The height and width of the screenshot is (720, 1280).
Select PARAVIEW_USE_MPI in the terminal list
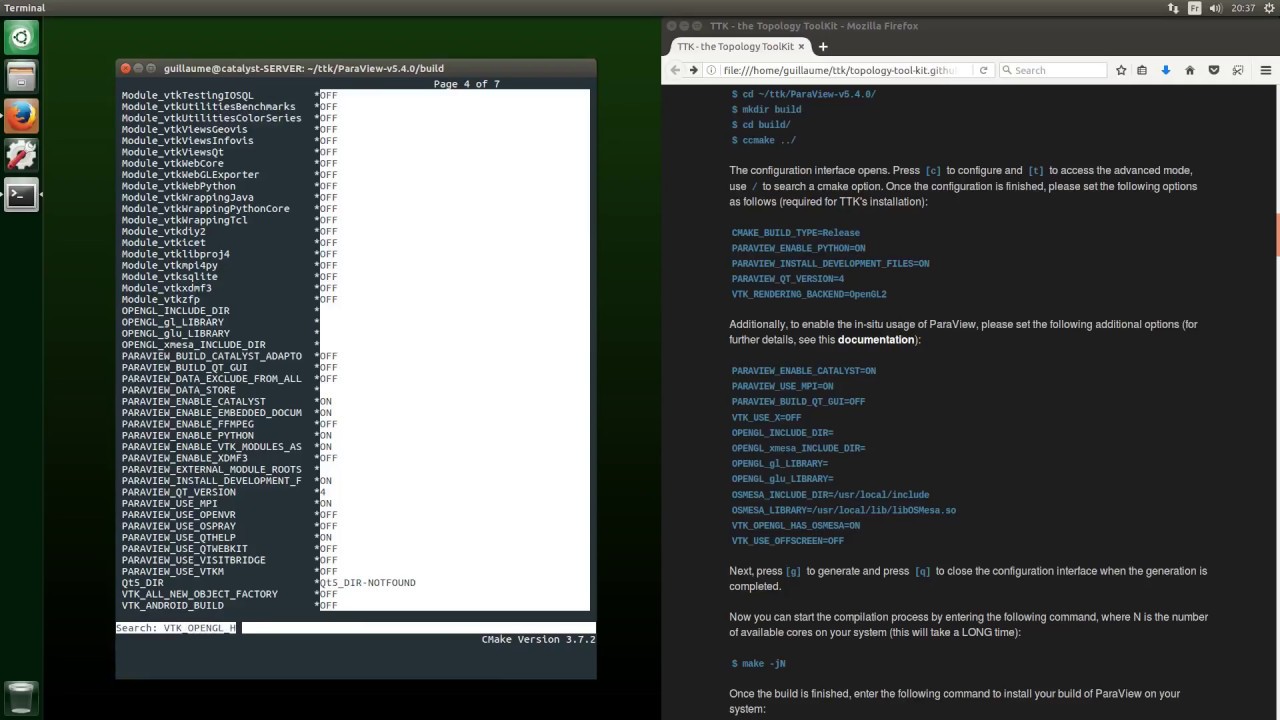point(169,504)
